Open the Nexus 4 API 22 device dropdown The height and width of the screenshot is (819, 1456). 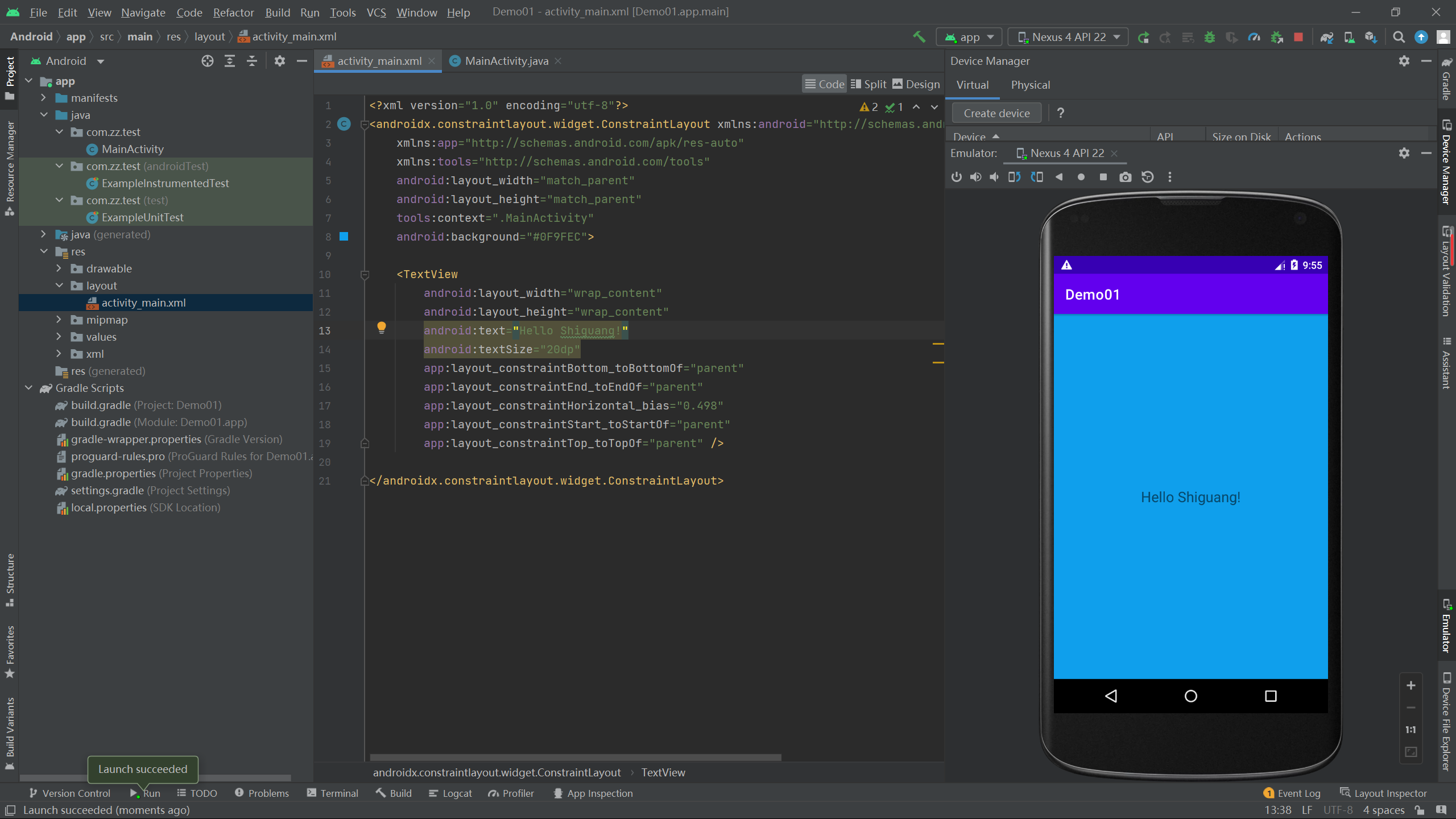(x=1068, y=36)
